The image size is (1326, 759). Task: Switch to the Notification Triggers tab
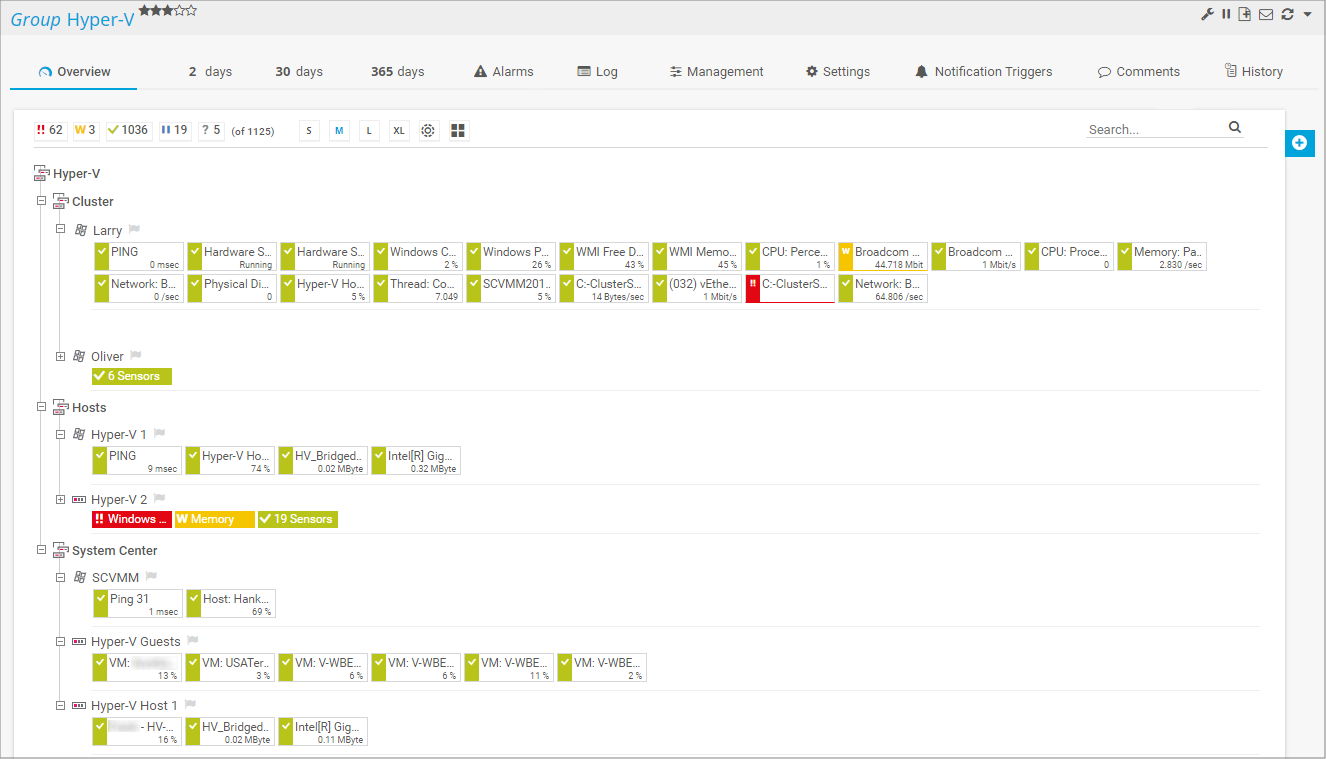pos(982,72)
